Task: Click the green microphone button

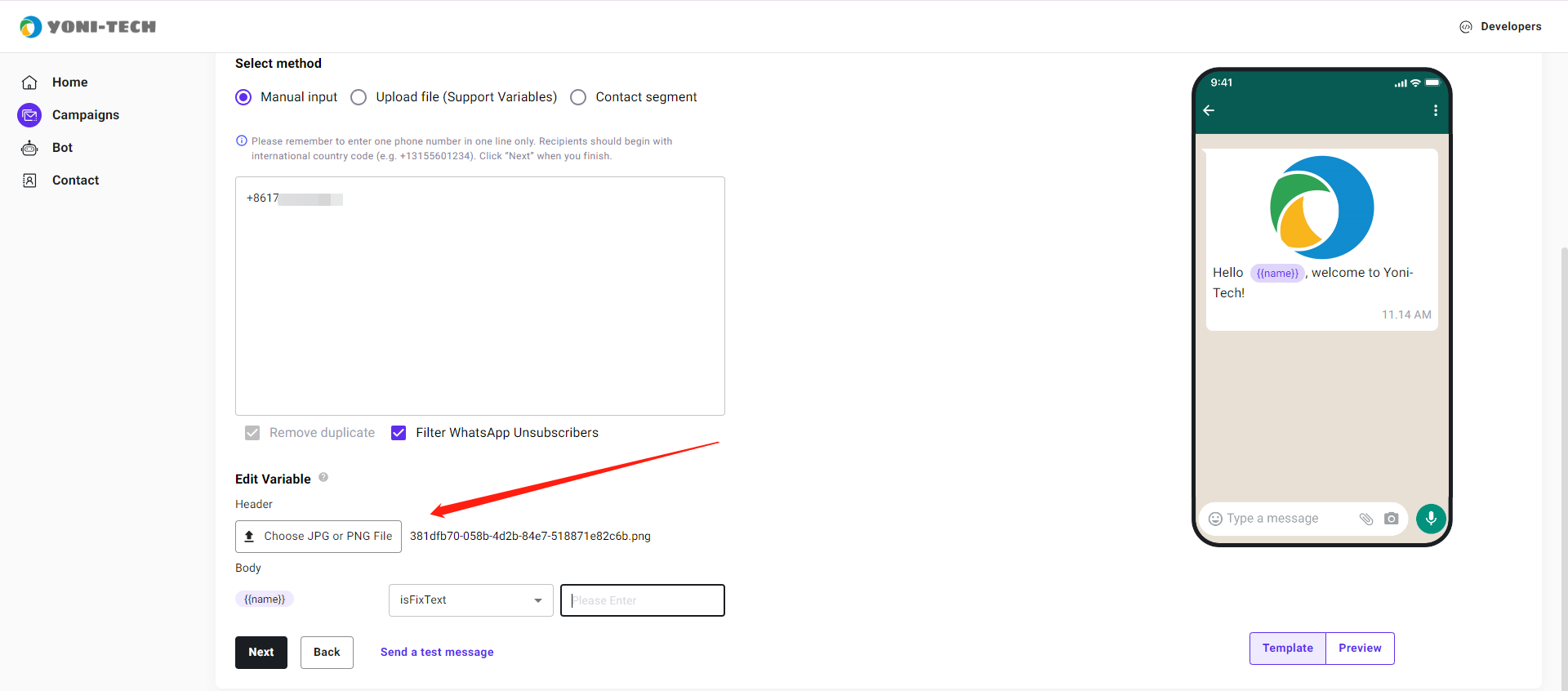Action: click(1431, 518)
